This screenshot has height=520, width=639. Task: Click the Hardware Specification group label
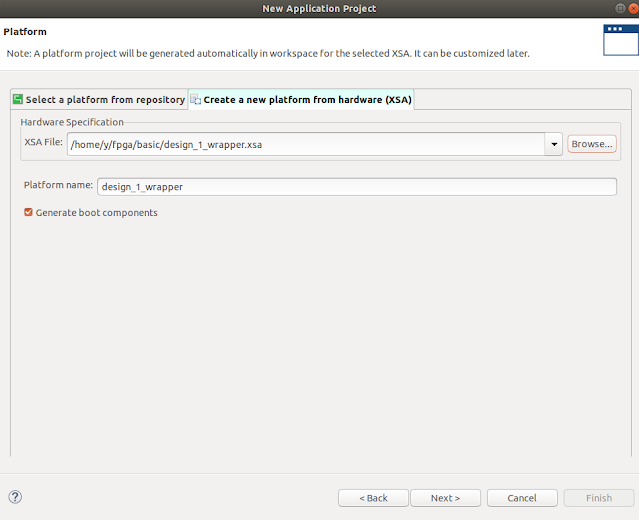pyautogui.click(x=72, y=122)
